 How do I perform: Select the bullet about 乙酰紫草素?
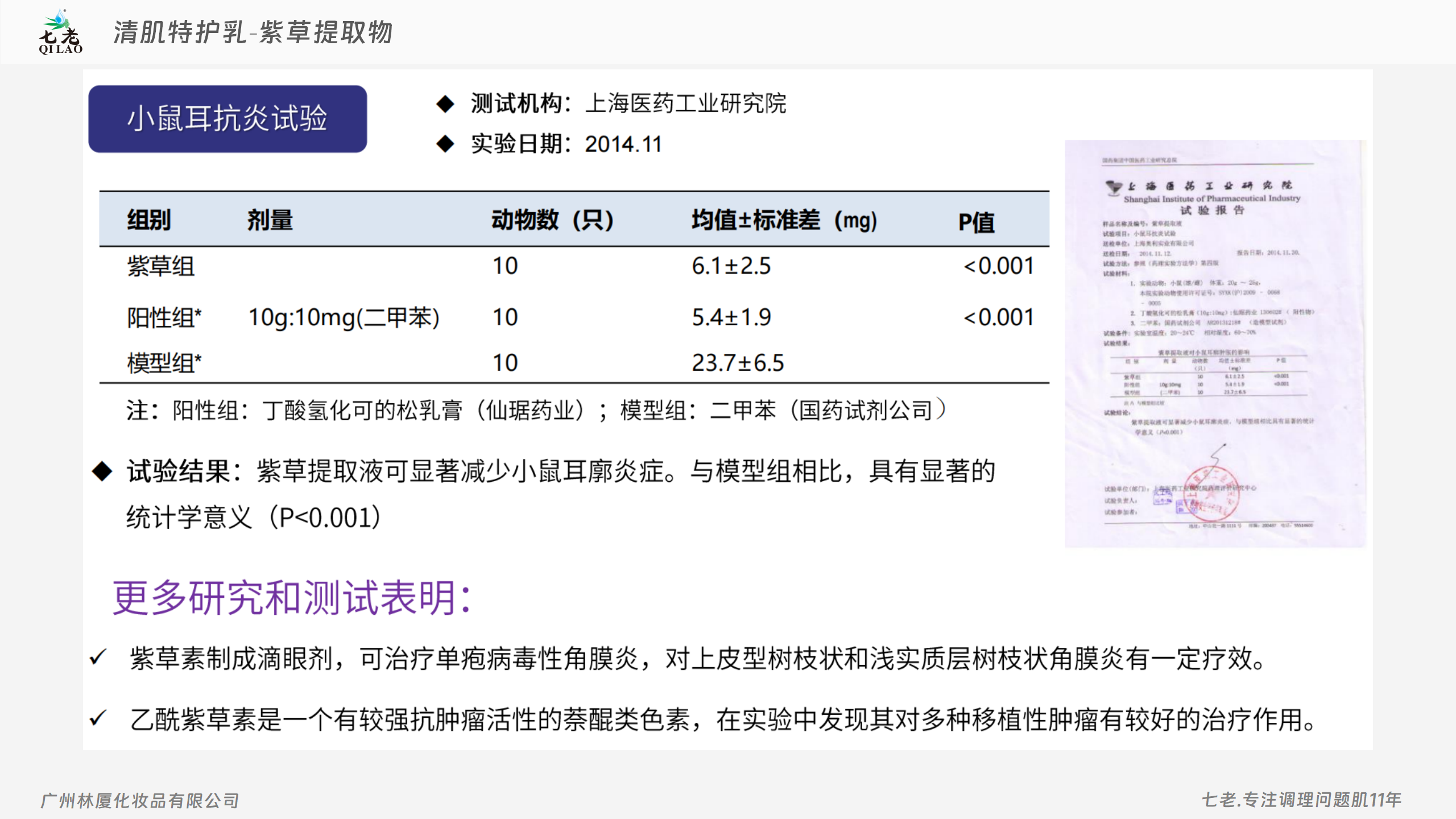tap(723, 719)
